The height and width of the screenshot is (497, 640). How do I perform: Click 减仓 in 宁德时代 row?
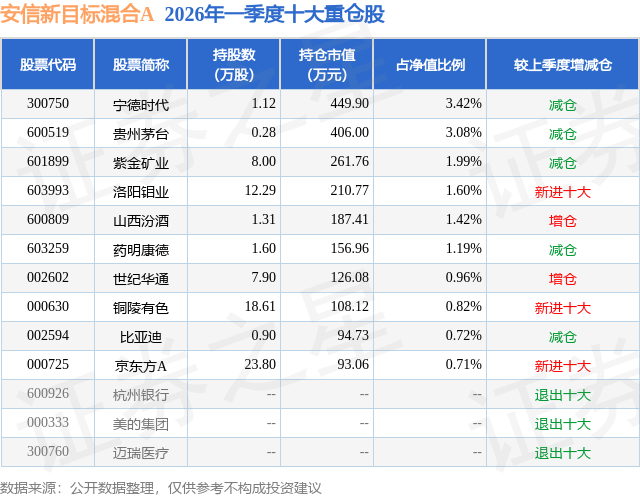point(563,105)
